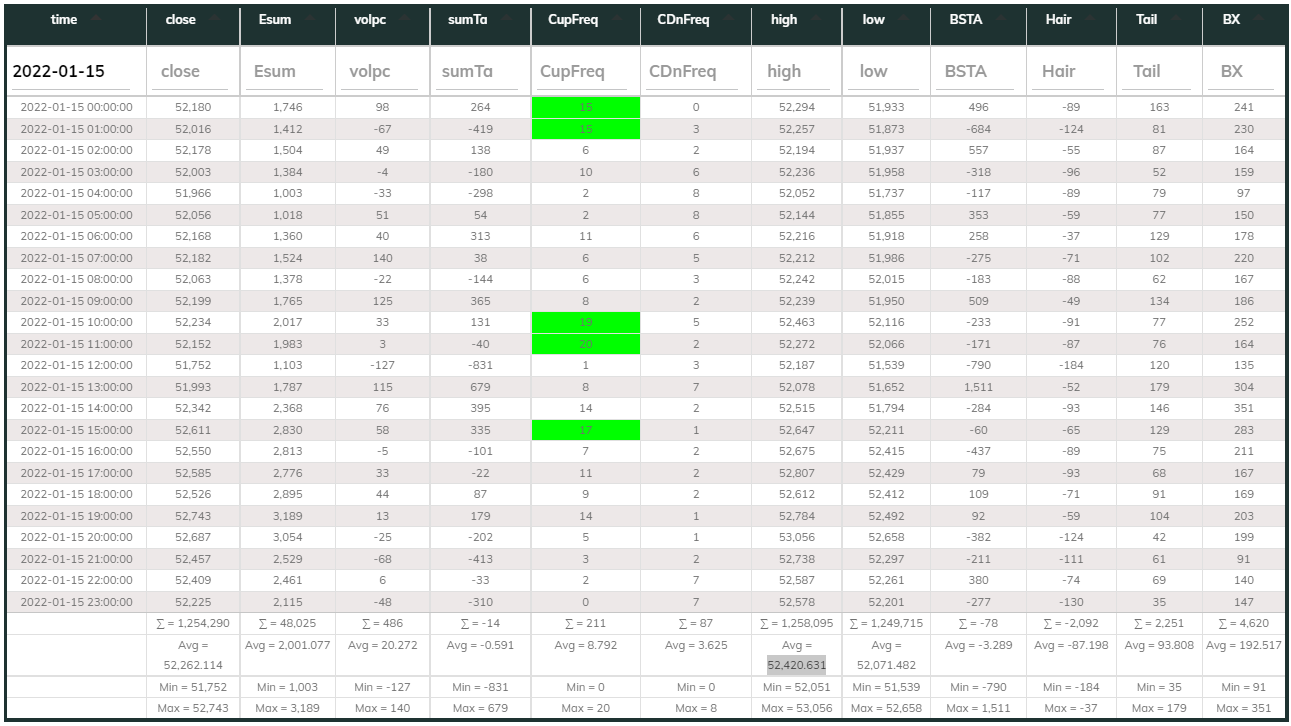The width and height of the screenshot is (1291, 726).
Task: Click footer sum ∑ = 1,254,290
Action: [193, 623]
